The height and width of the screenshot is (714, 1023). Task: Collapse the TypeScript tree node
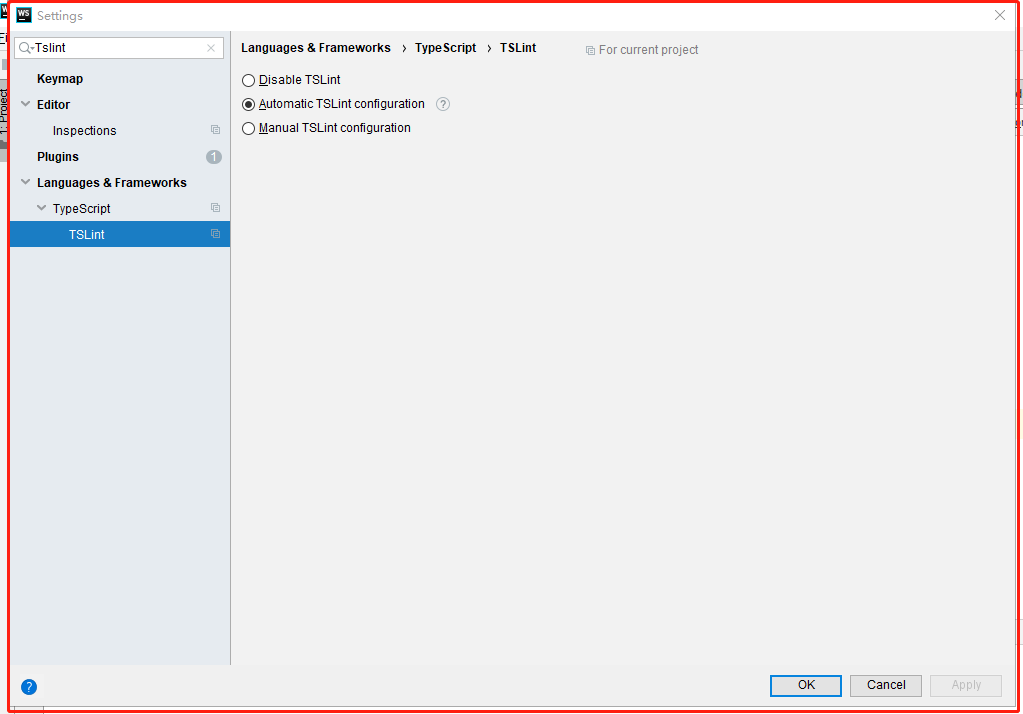click(x=41, y=208)
